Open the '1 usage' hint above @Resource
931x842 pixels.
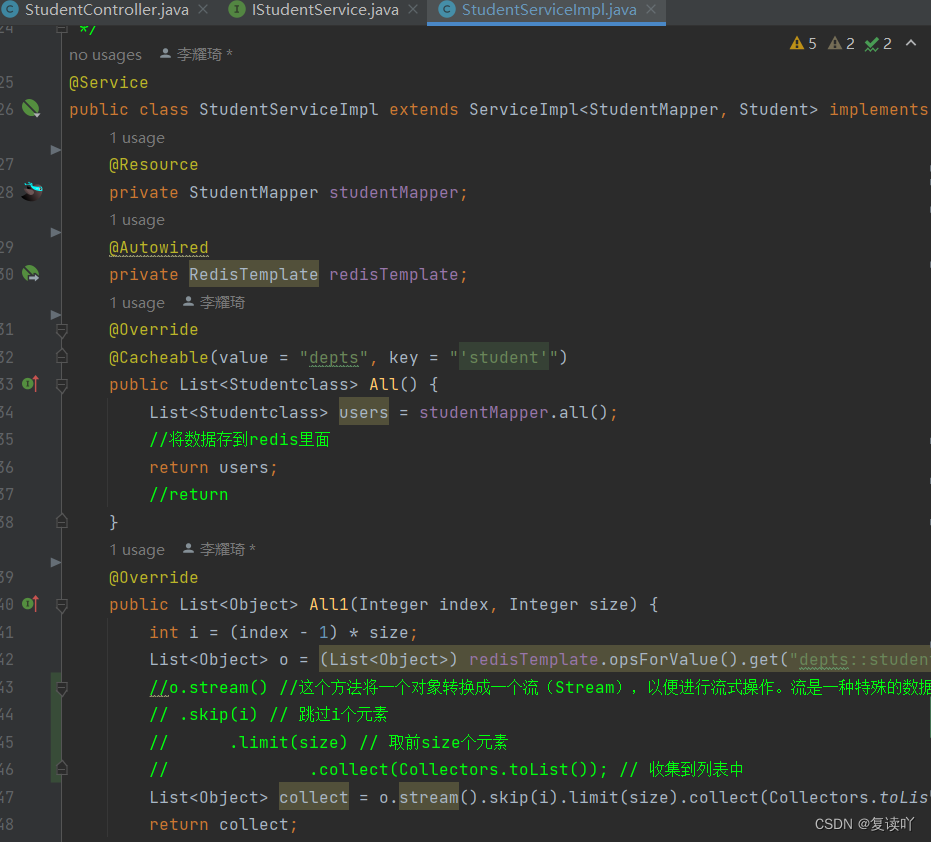(x=137, y=138)
